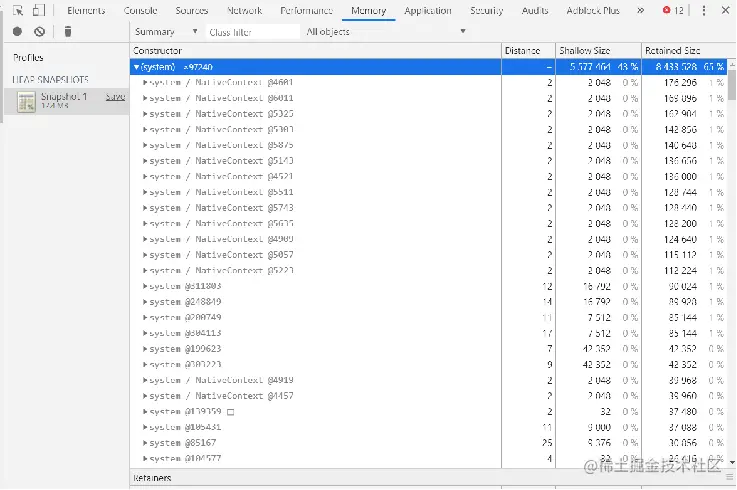Screen dimensions: 737x490
Task: Open the Adblock Plus tab
Action: pyautogui.click(x=593, y=10)
